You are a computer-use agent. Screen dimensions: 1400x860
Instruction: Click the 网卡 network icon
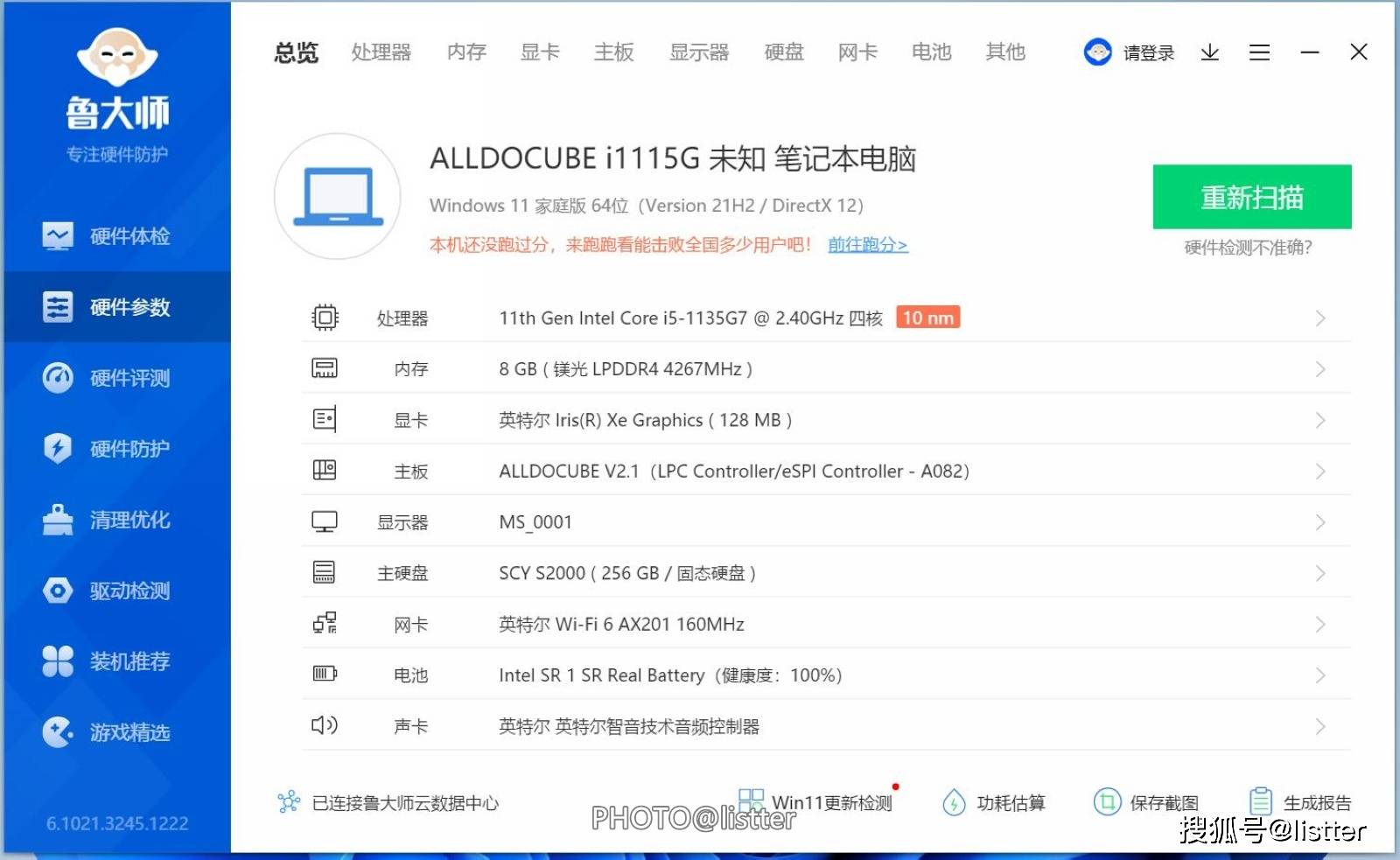pyautogui.click(x=325, y=623)
